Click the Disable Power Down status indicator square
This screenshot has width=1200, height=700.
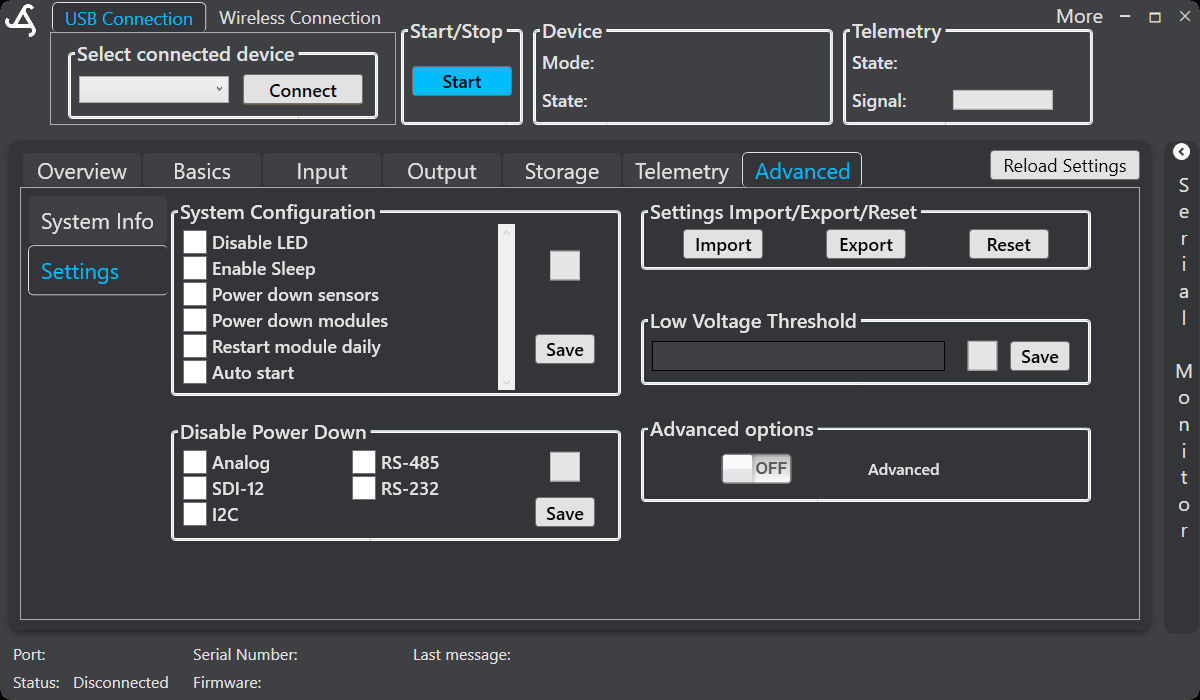[x=565, y=467]
